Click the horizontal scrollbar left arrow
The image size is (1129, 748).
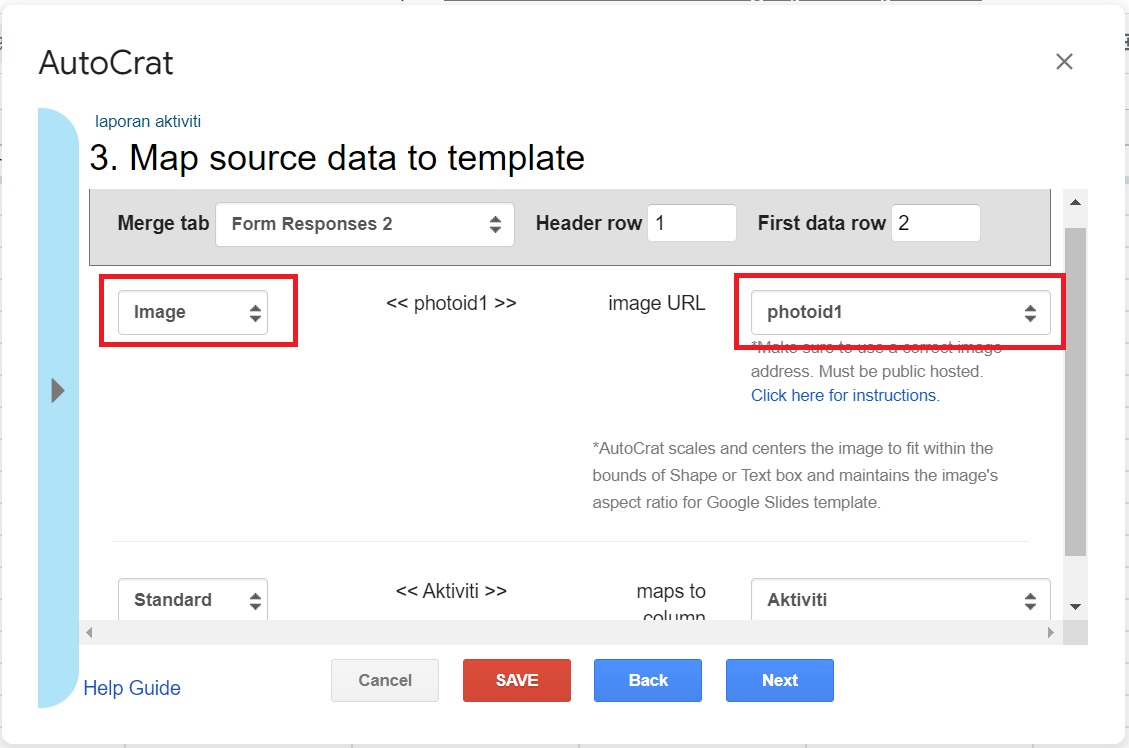click(88, 632)
